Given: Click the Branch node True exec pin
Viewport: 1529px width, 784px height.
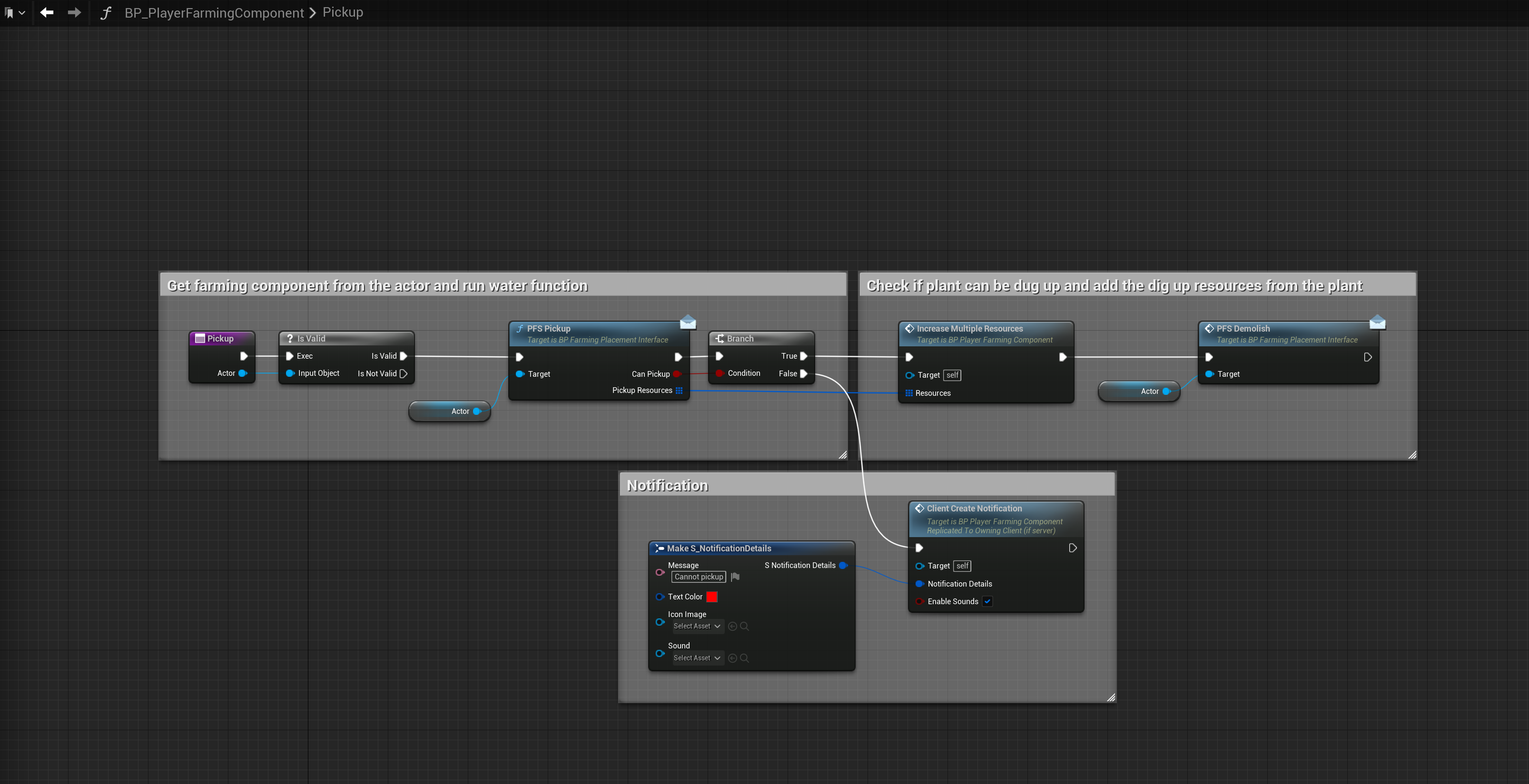Looking at the screenshot, I should point(804,356).
